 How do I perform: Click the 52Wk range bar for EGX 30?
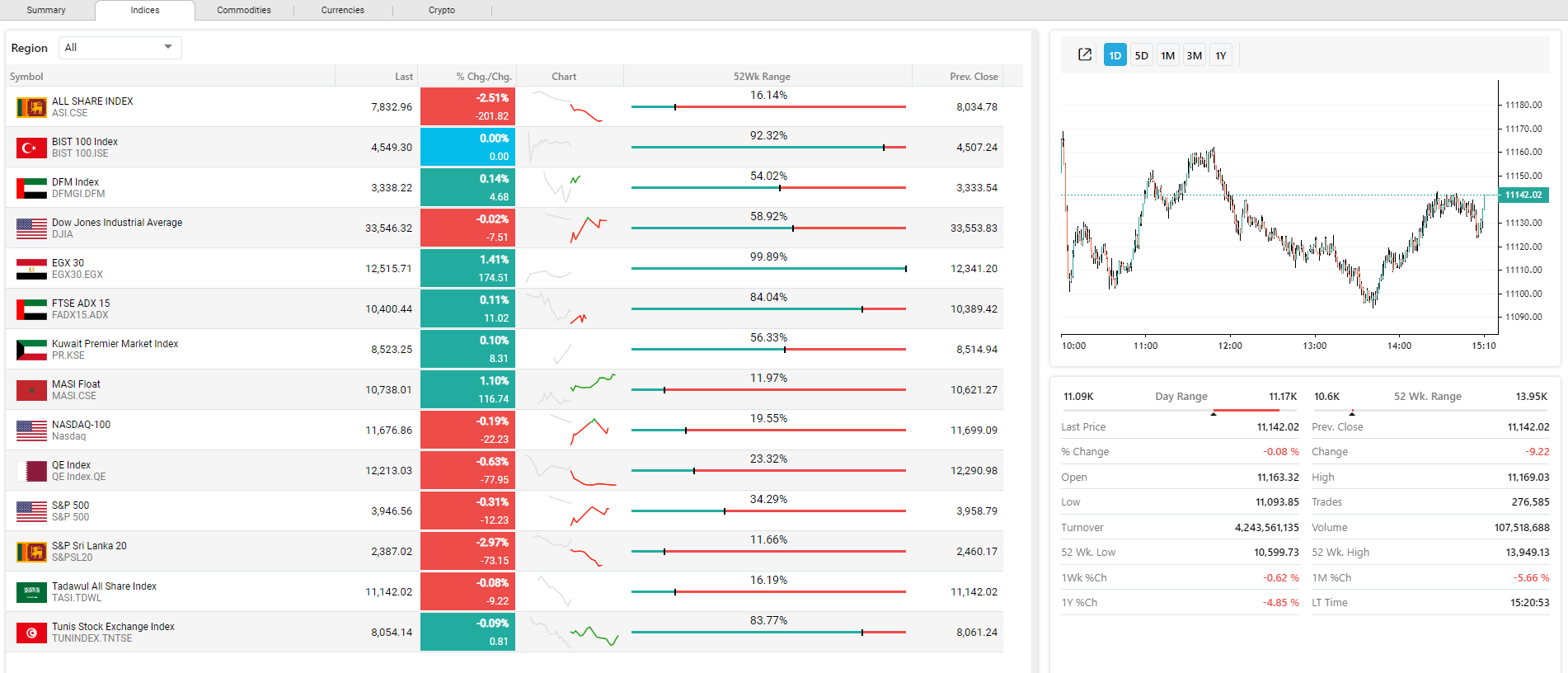(x=768, y=269)
